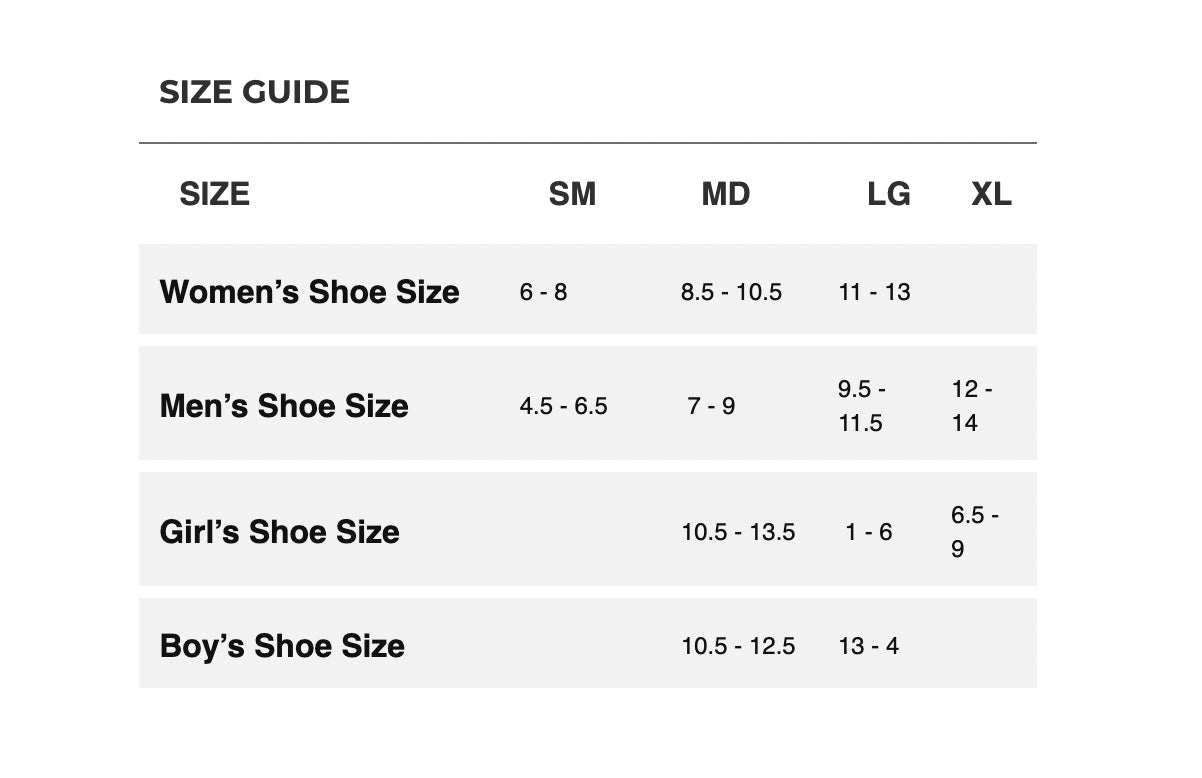This screenshot has width=1202, height=778.
Task: Click the Boy's Shoe Size row label
Action: [x=282, y=646]
